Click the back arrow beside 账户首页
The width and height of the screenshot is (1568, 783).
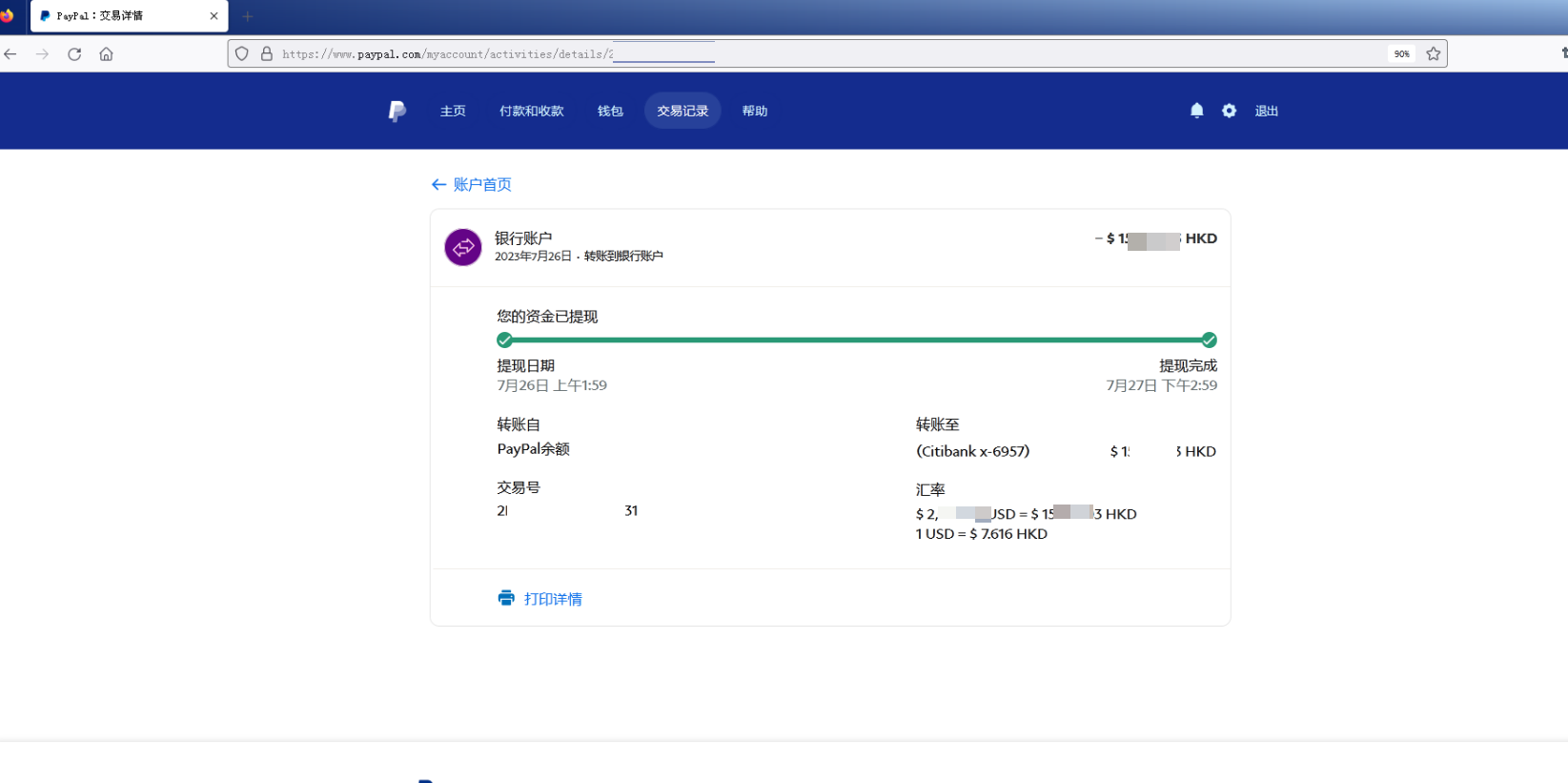[438, 184]
